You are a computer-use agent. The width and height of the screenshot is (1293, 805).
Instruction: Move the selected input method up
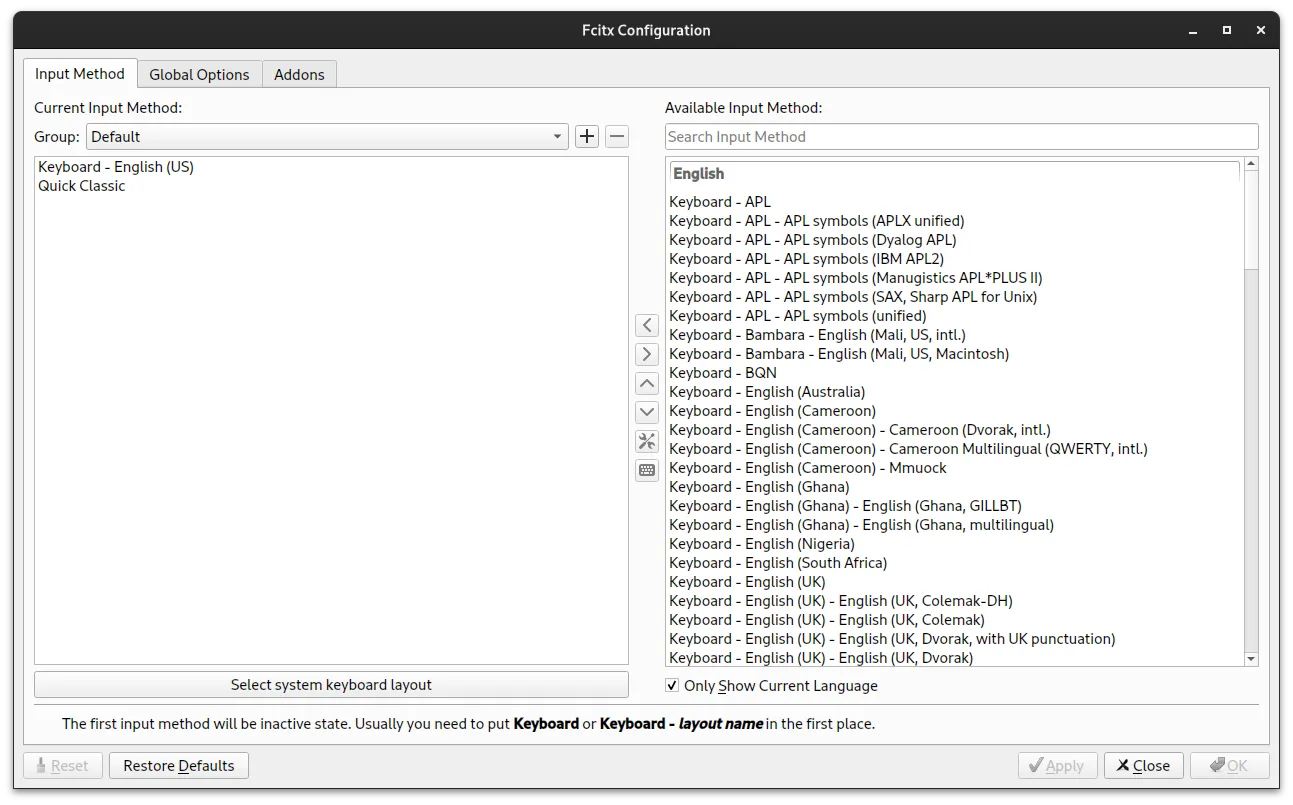click(646, 383)
